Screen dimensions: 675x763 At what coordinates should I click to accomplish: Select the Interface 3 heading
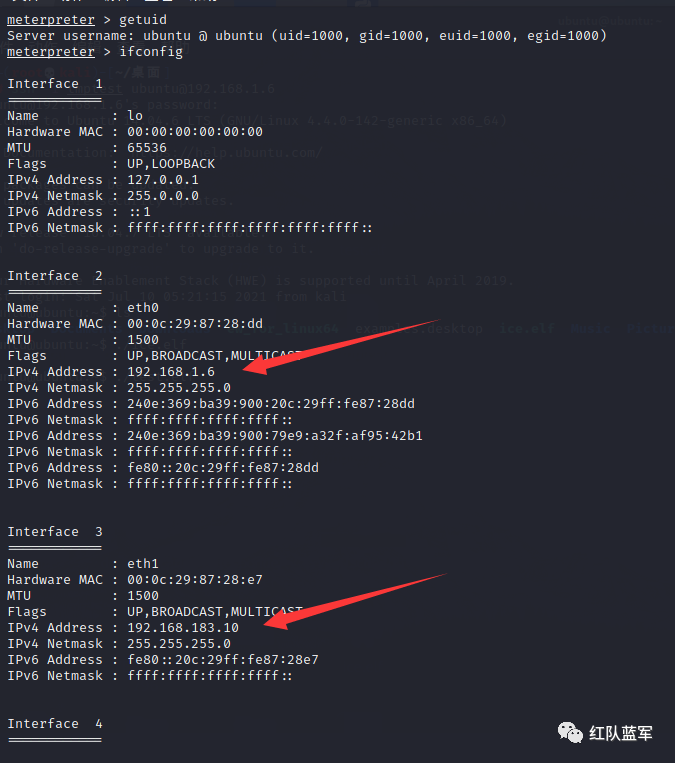click(55, 532)
